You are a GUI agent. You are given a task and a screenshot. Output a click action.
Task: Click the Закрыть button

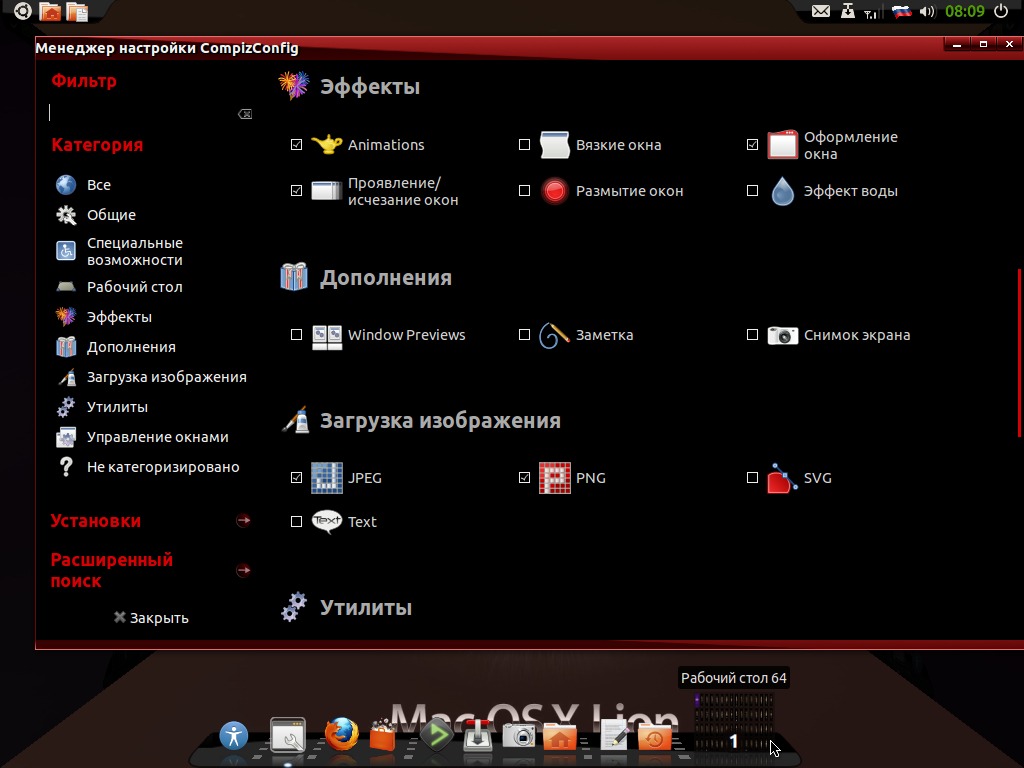pyautogui.click(x=152, y=618)
